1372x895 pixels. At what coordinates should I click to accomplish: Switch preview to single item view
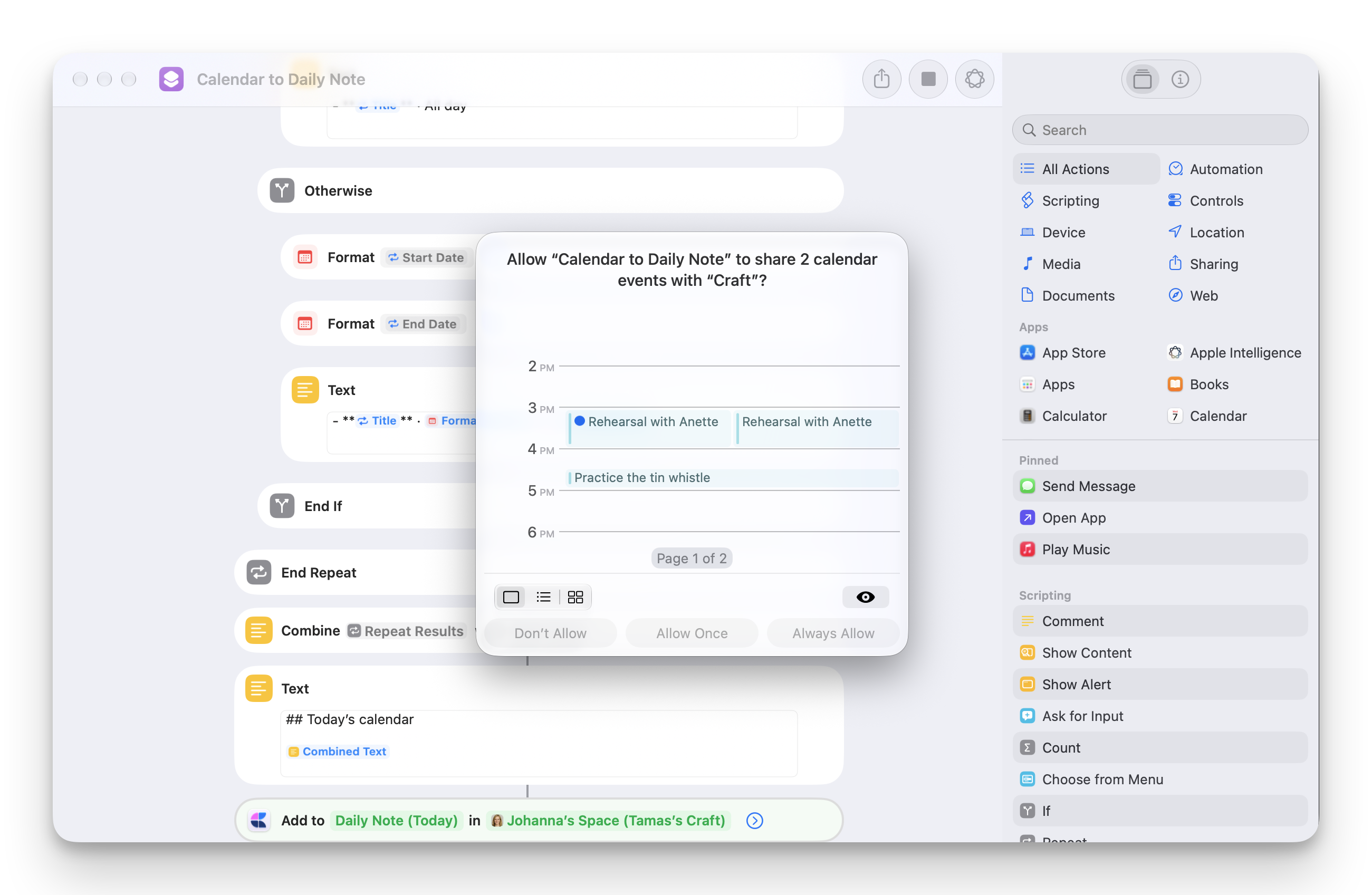click(x=511, y=596)
